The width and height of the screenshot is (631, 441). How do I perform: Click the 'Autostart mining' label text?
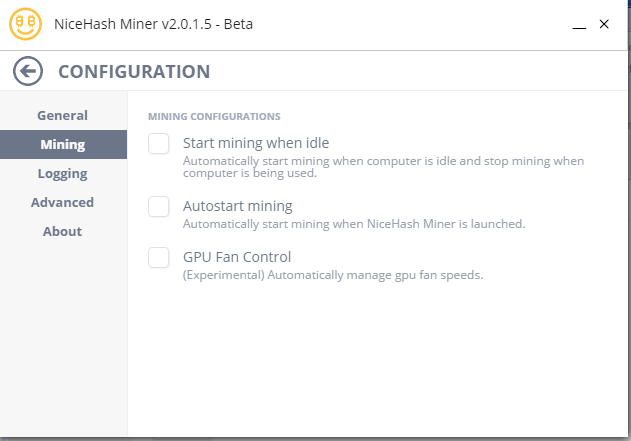pos(237,206)
